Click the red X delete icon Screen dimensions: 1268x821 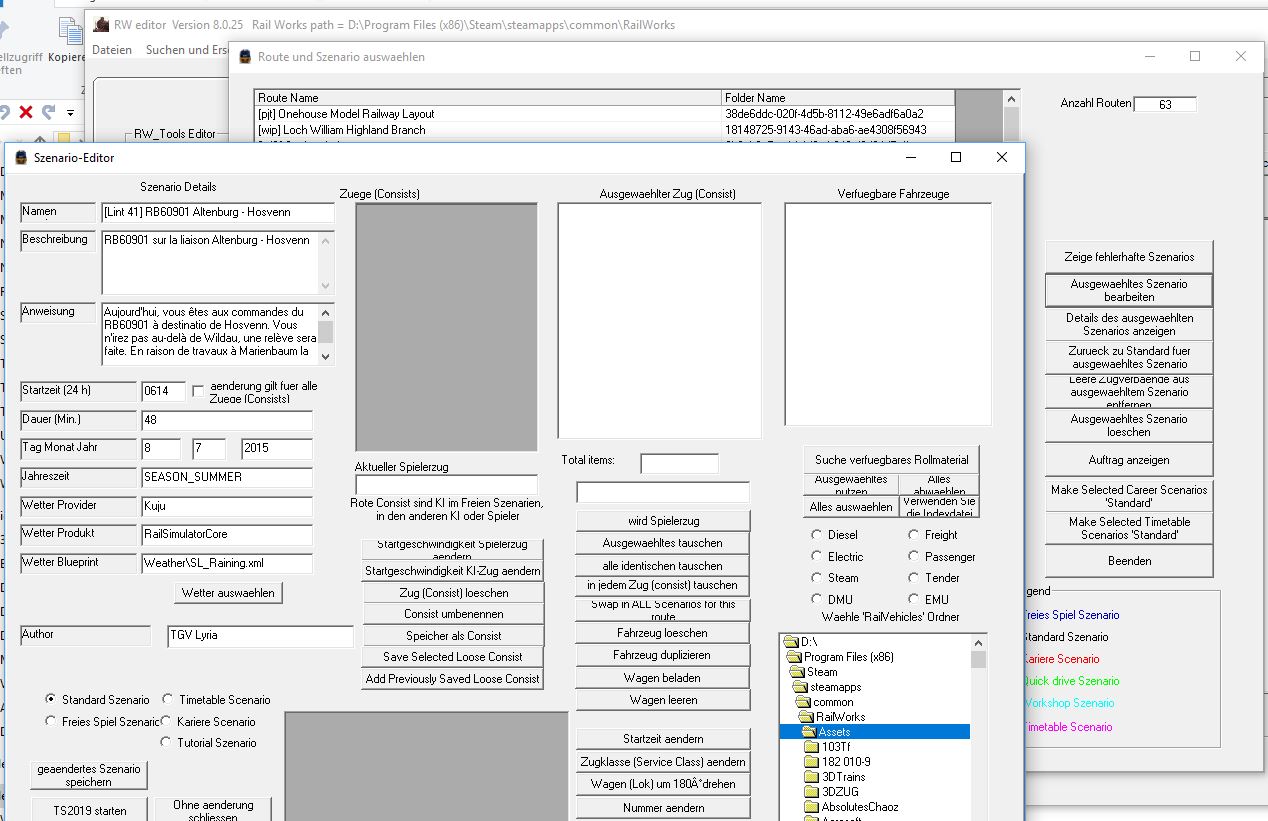click(x=26, y=112)
